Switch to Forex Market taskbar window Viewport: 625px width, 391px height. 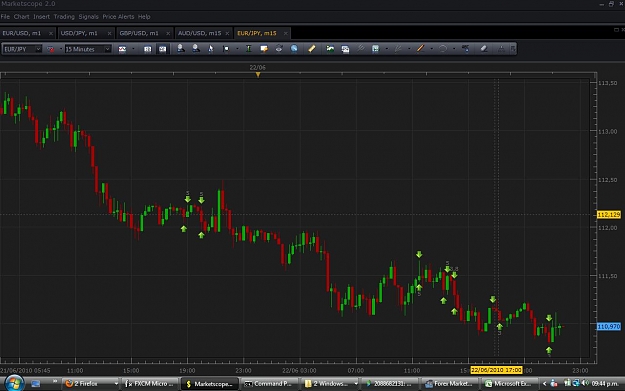coord(450,383)
